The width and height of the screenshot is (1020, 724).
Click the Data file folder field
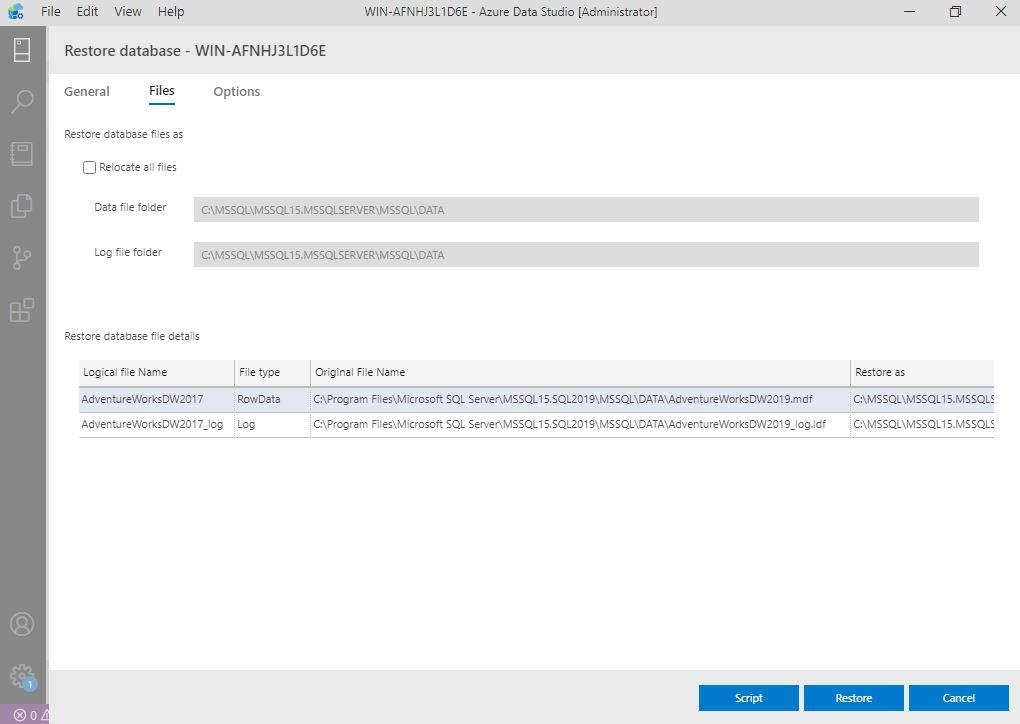586,209
